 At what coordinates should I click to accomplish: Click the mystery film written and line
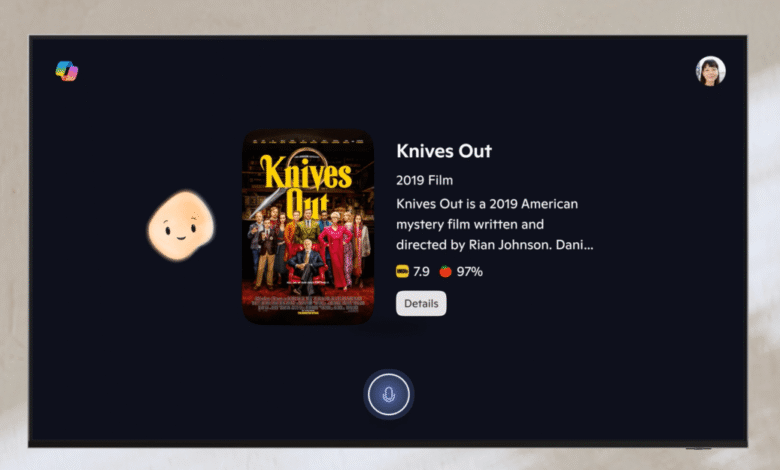point(470,225)
